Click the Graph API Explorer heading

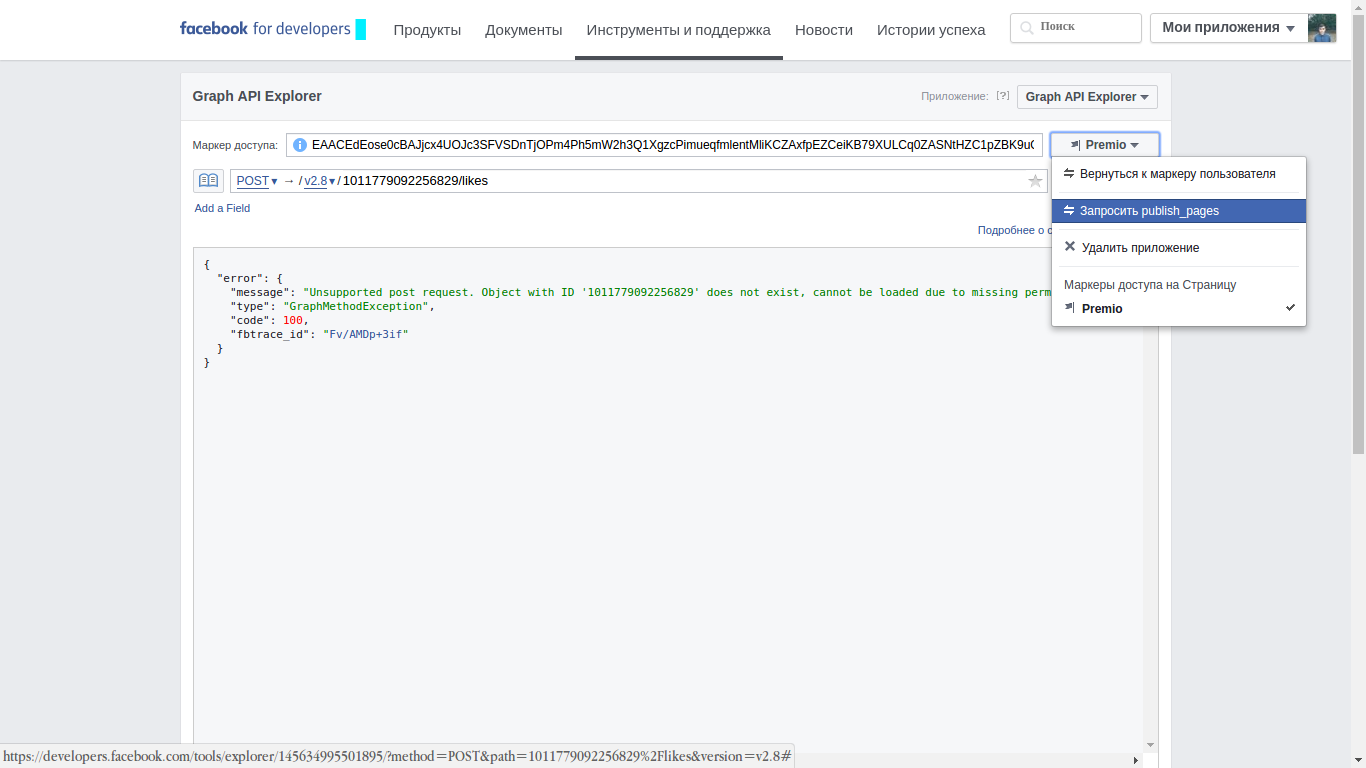click(x=257, y=96)
